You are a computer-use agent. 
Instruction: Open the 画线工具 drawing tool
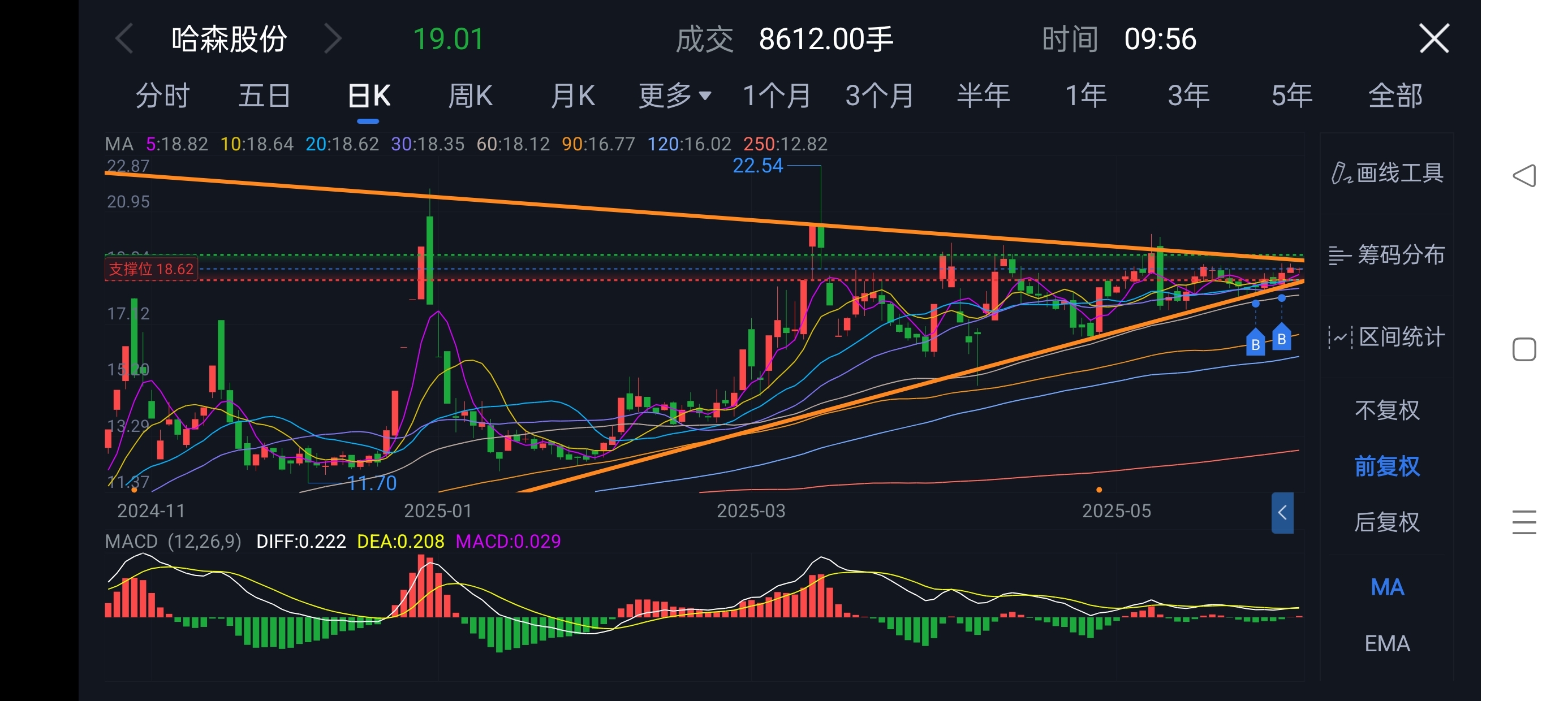coord(1386,174)
